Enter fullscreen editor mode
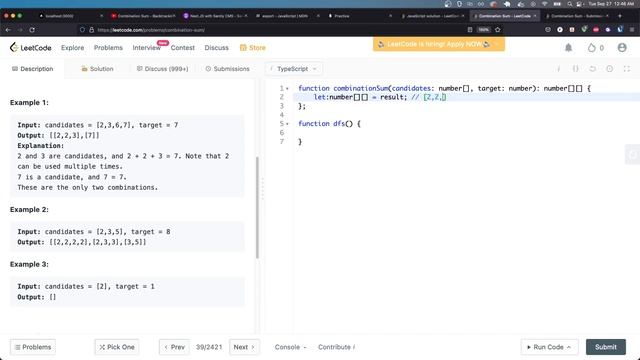 [627, 69]
